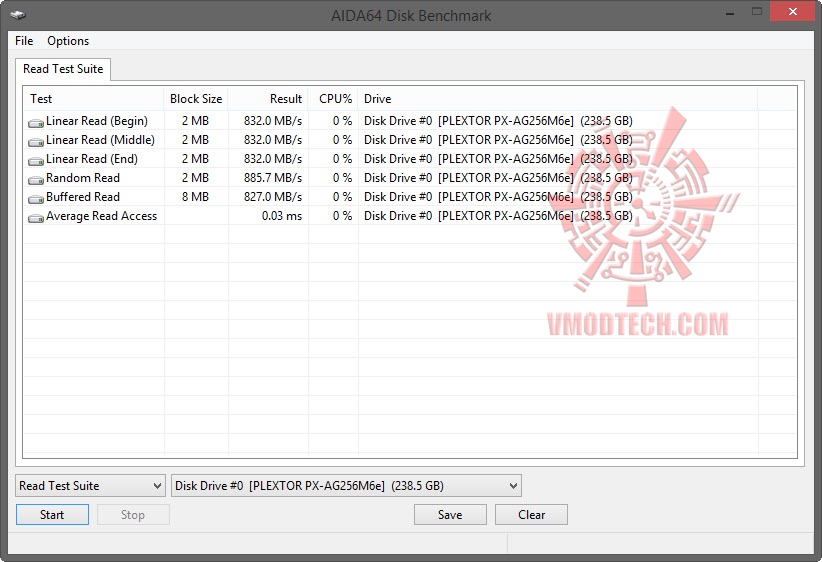
Task: Click the Linear Read (Middle) disk icon
Action: (36, 142)
